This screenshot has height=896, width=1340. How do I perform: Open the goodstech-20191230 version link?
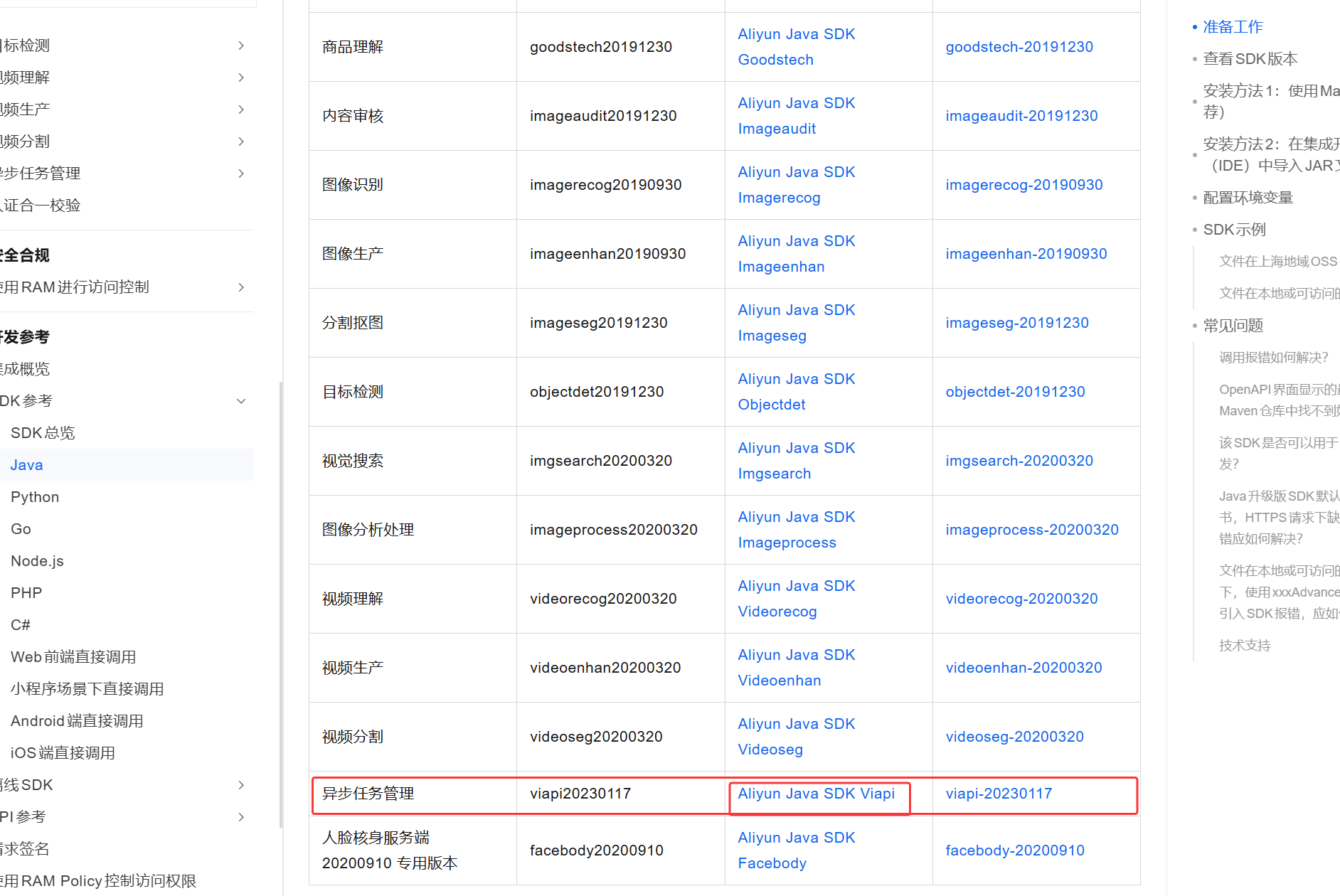point(1019,47)
